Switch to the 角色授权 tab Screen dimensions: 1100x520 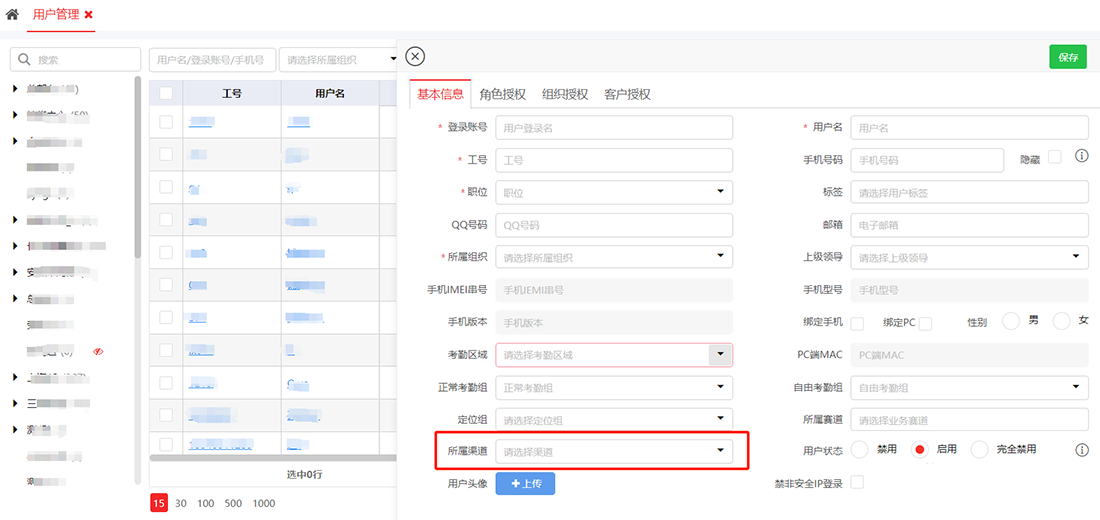point(502,94)
